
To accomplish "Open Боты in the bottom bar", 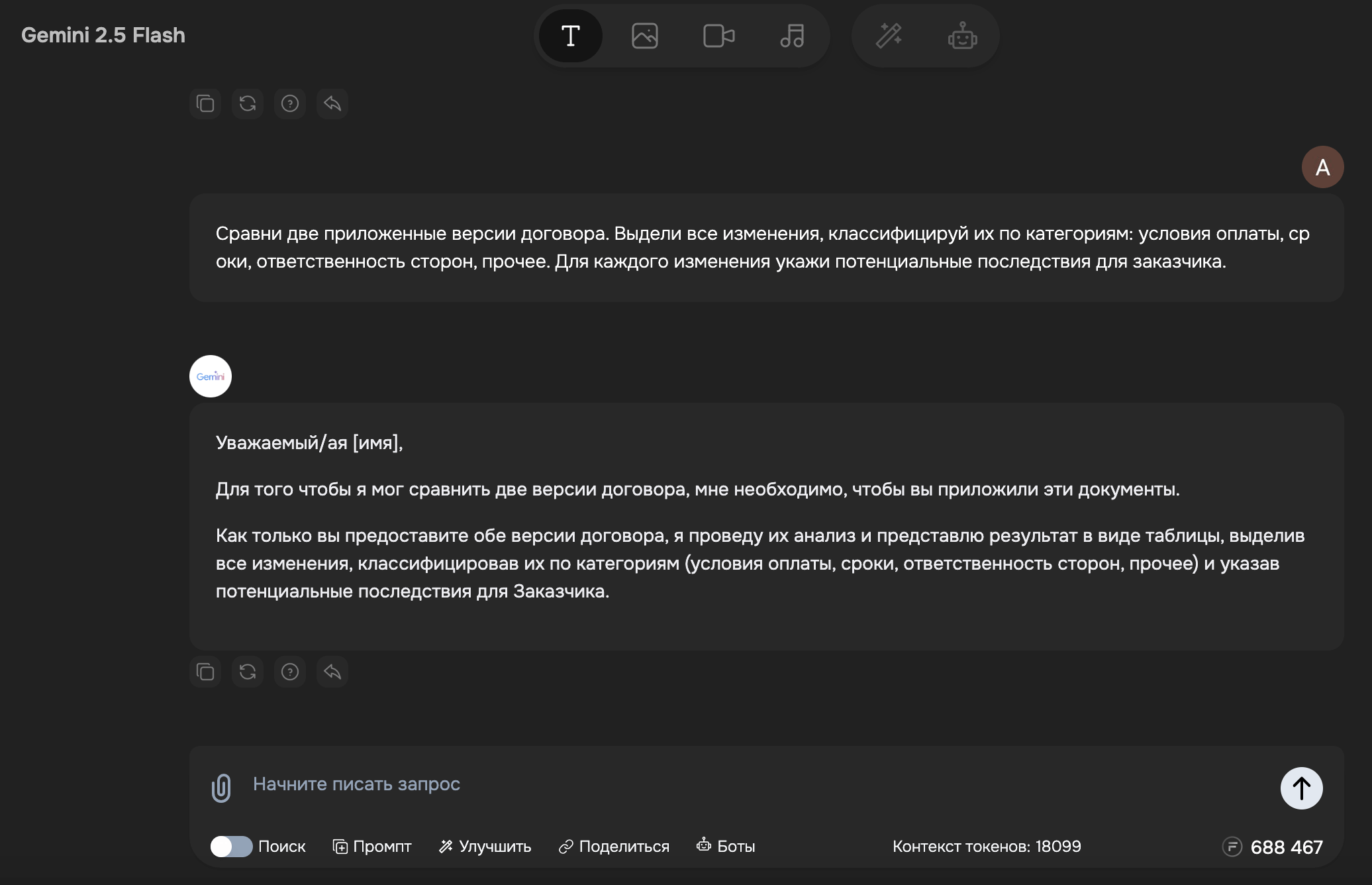I will click(726, 847).
